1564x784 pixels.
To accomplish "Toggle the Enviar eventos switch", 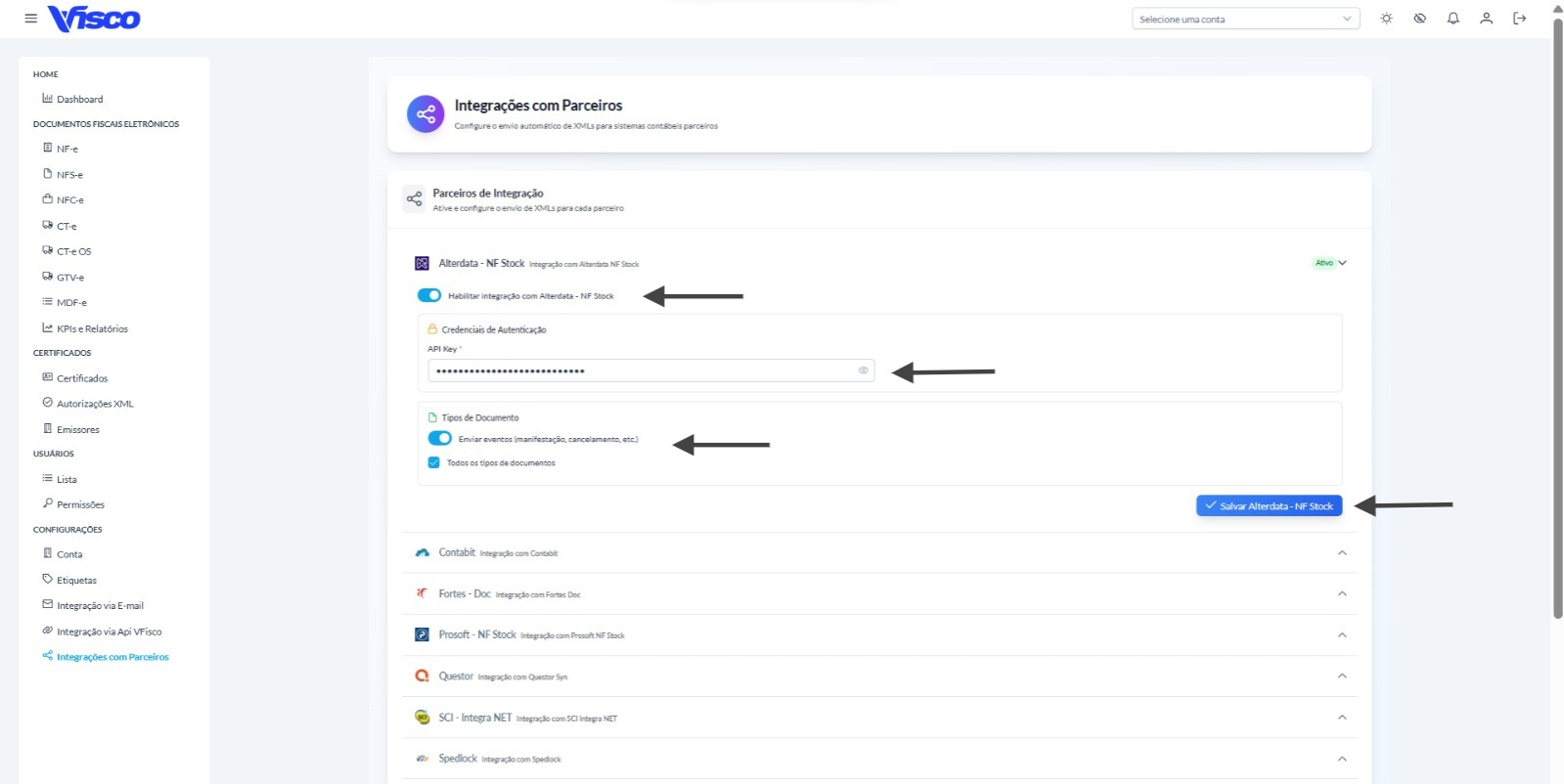I will tap(440, 438).
